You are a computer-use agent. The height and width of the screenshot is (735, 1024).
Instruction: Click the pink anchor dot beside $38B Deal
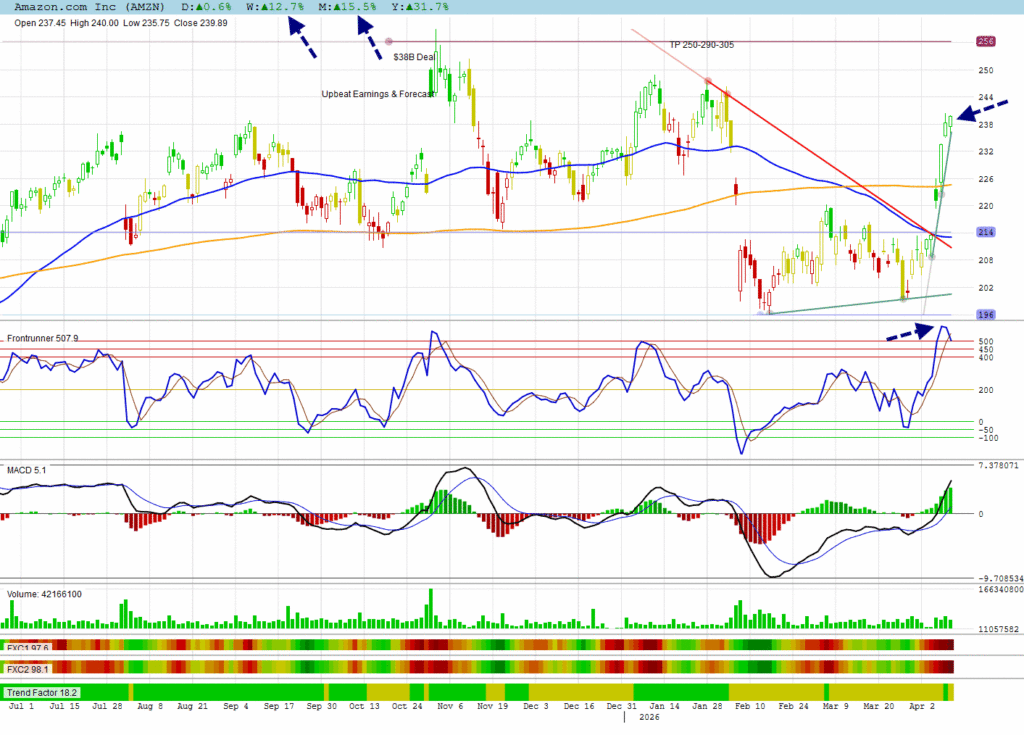389,41
